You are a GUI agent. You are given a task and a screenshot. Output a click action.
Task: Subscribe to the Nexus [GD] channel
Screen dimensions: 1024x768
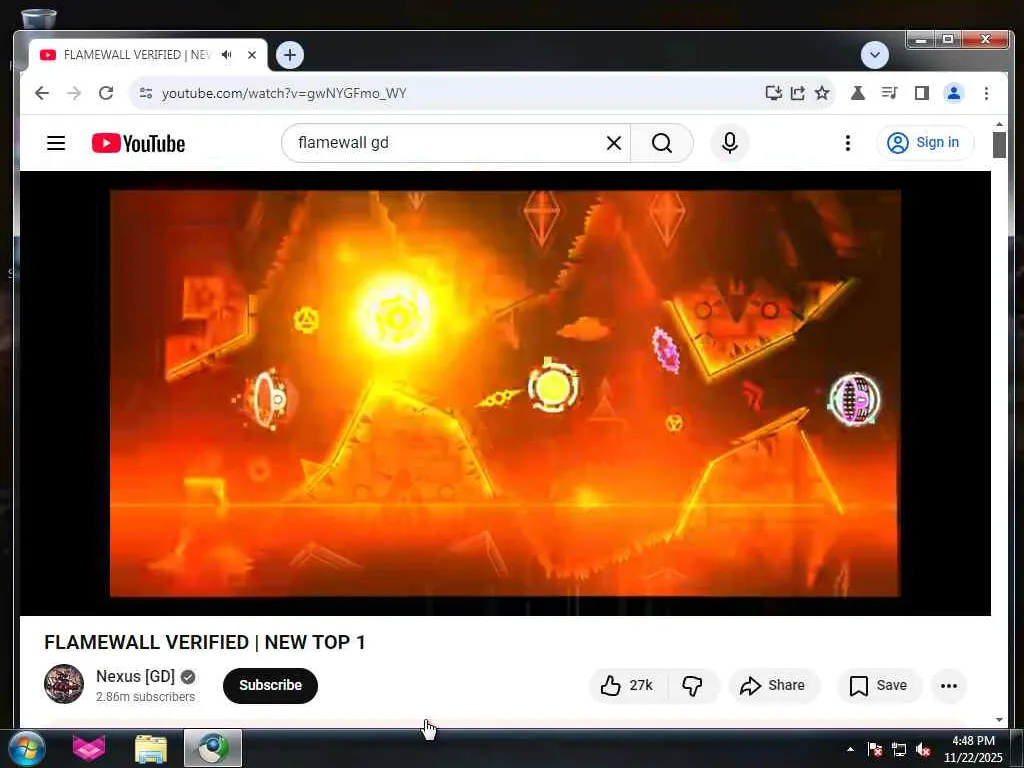(x=270, y=686)
